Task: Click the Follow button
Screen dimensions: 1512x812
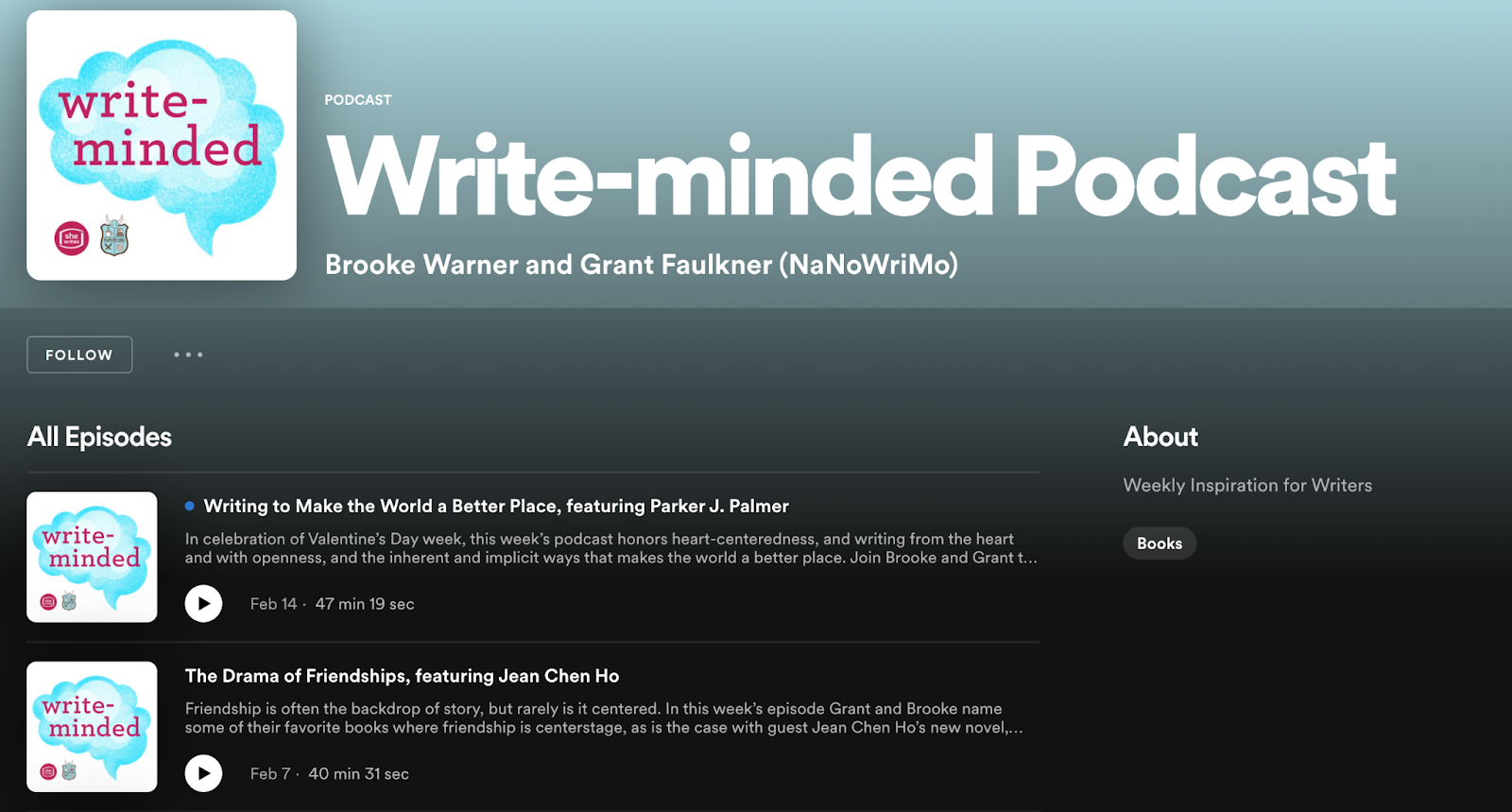Action: pos(79,354)
